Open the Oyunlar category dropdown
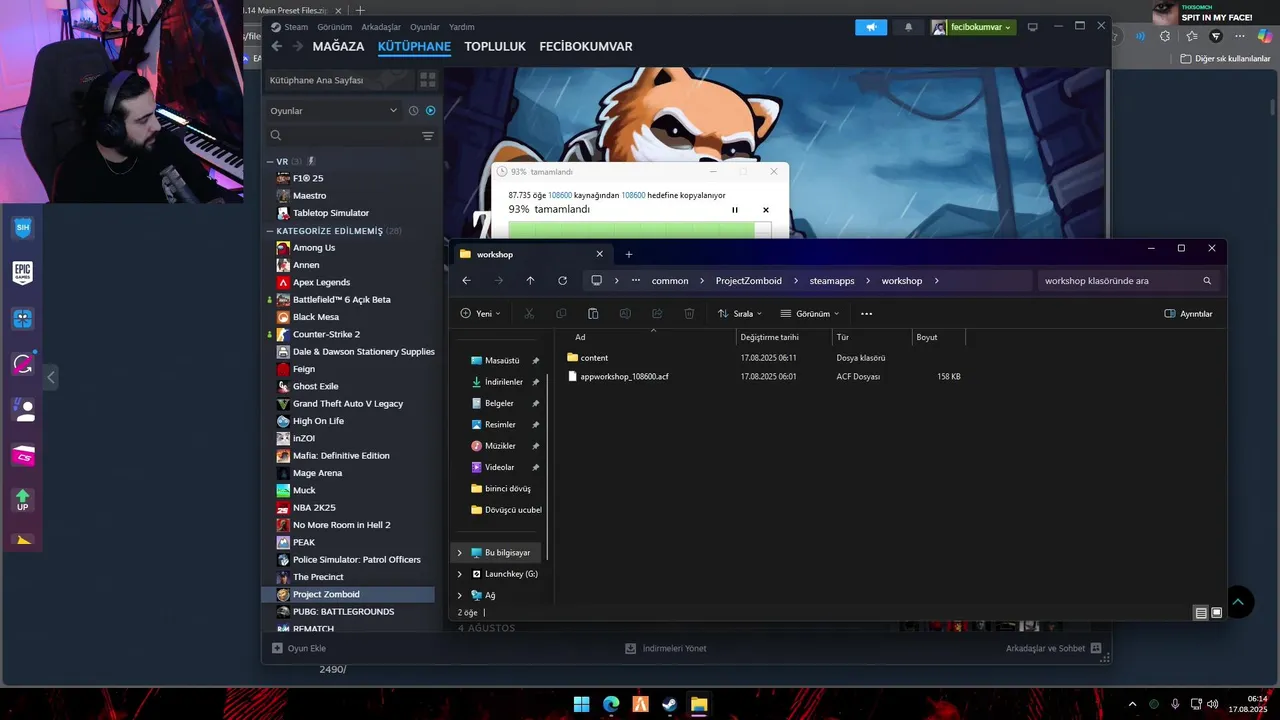1280x720 pixels. click(334, 111)
